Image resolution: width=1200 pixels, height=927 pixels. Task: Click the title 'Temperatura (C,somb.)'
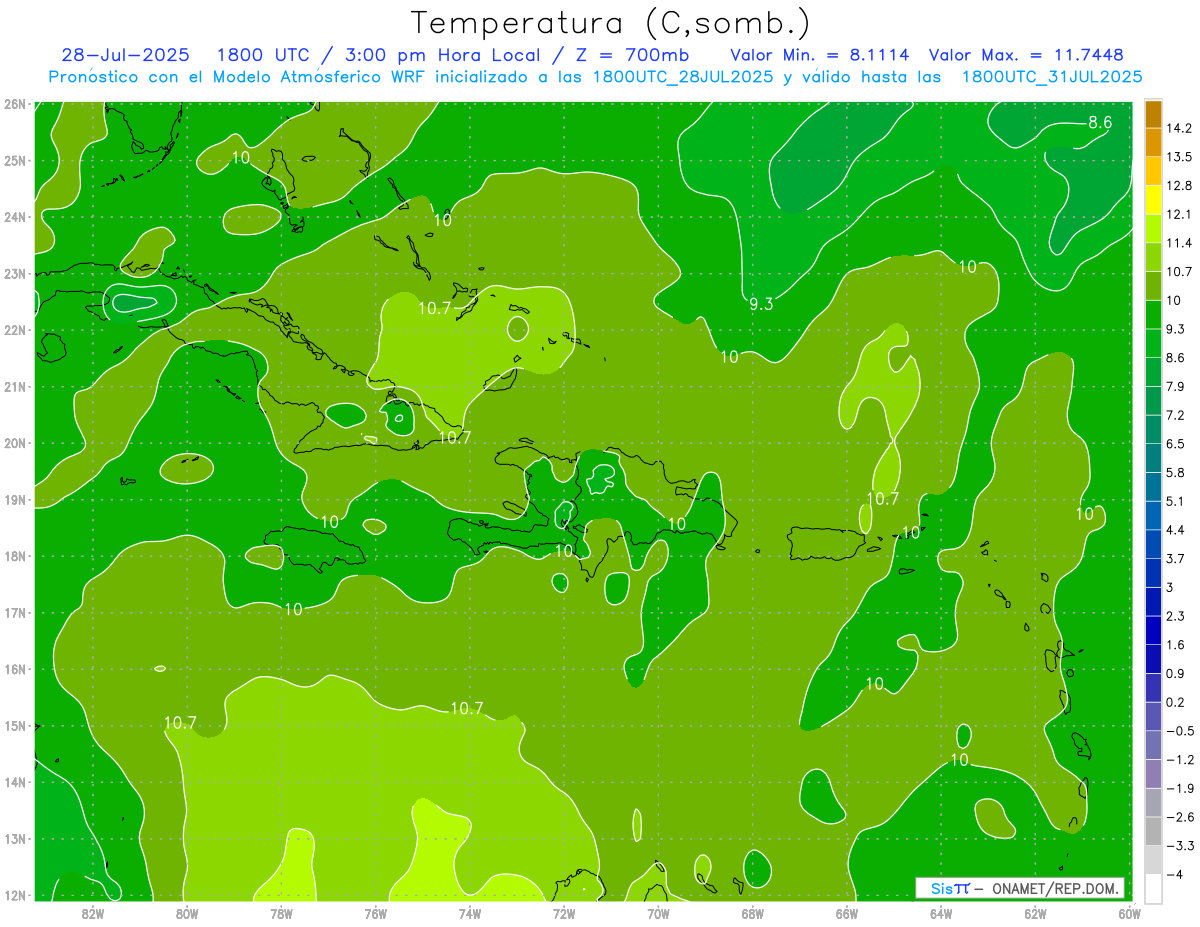point(611,22)
